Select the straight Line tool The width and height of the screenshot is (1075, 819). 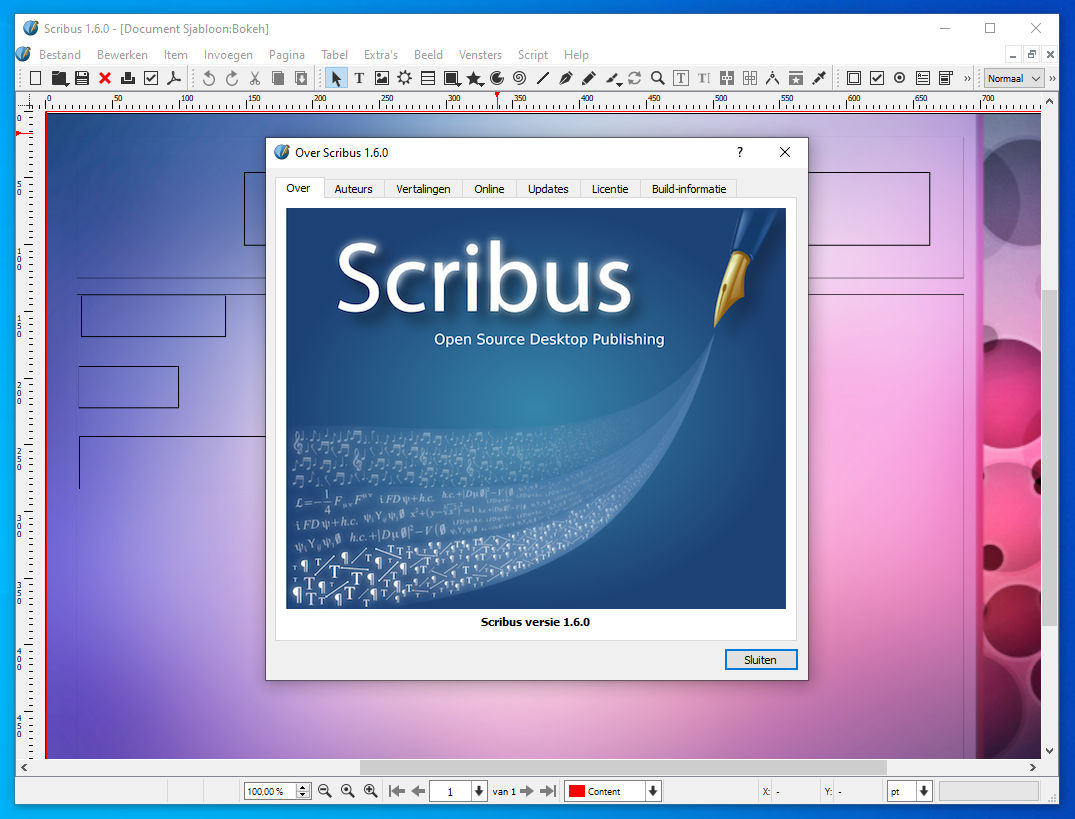point(543,78)
